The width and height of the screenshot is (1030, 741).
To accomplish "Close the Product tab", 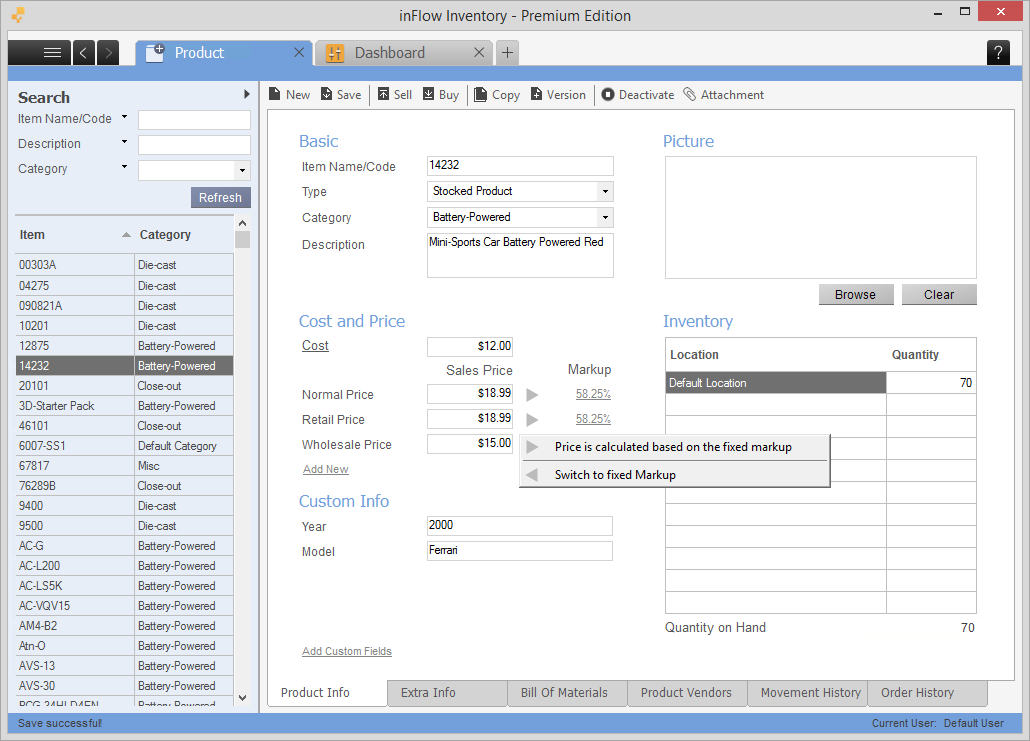I will point(299,53).
